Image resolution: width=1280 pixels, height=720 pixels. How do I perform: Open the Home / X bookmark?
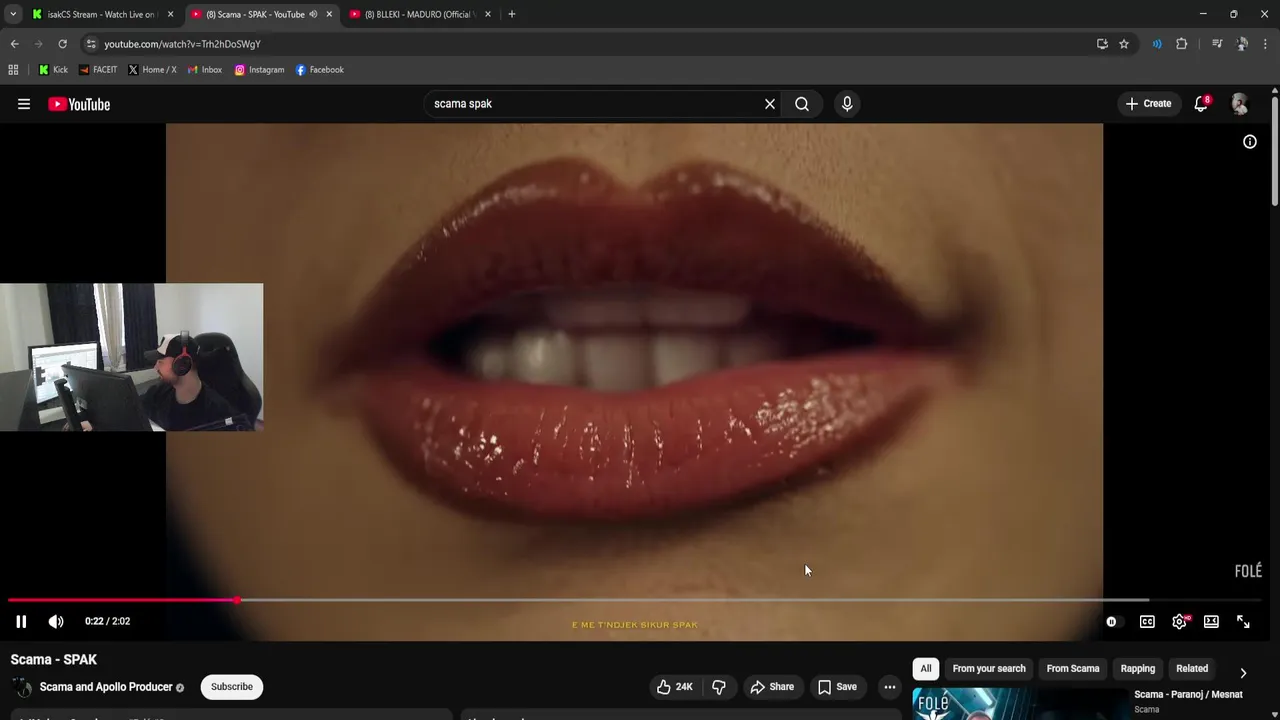coord(152,70)
